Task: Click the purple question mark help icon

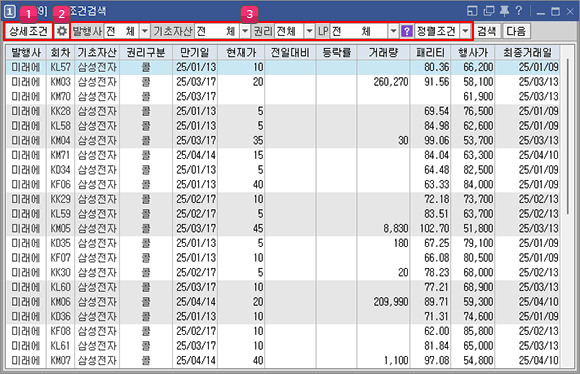Action: coord(407,31)
